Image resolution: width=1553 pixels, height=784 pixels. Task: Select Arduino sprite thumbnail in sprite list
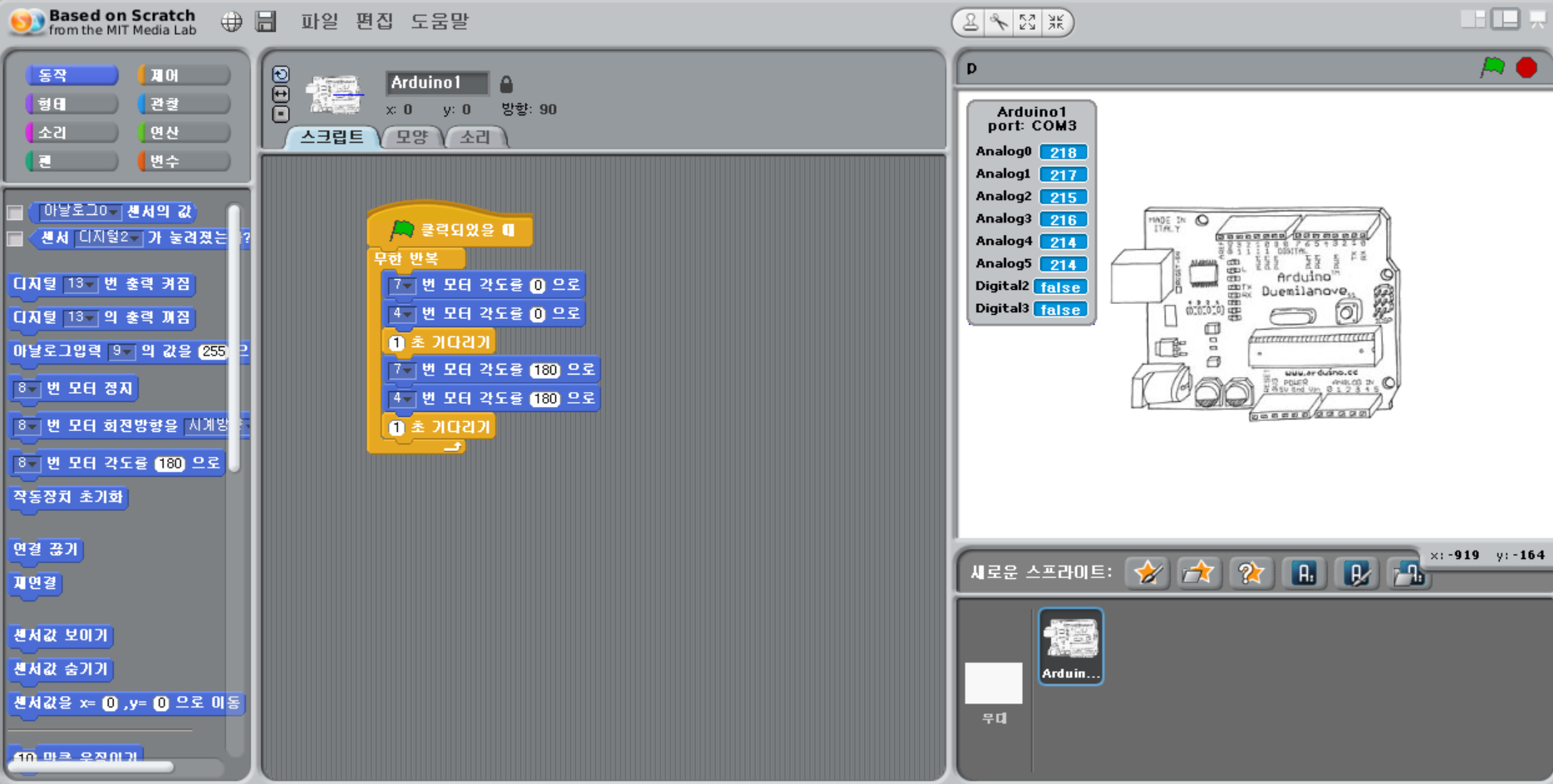pos(1071,647)
